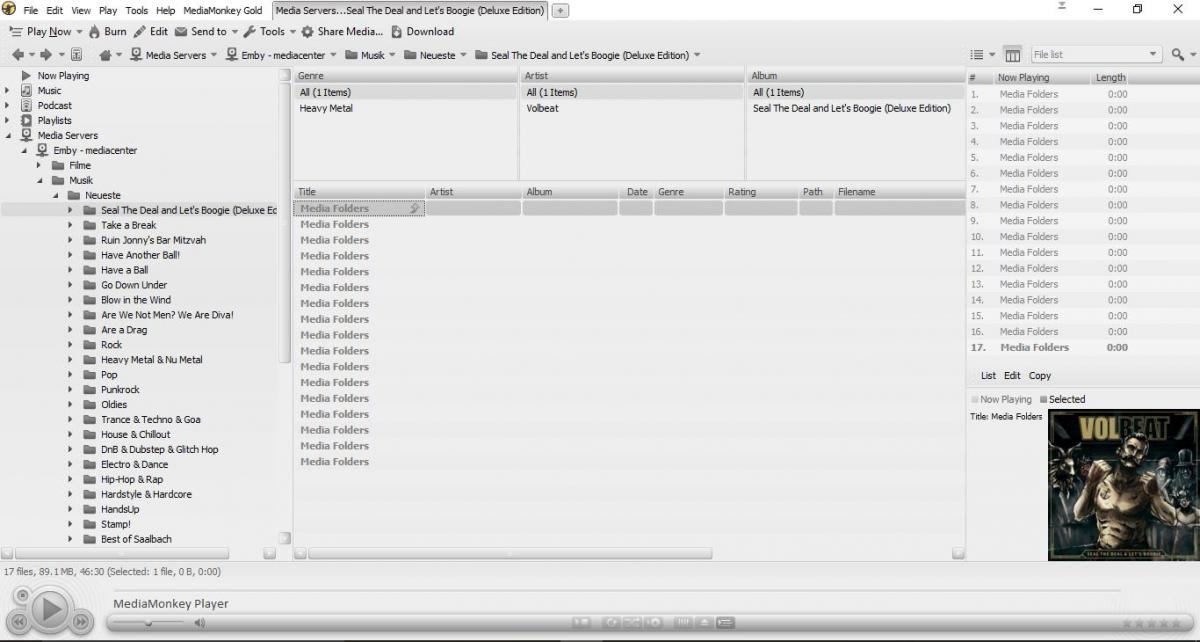The image size is (1200, 642).
Task: Sort by Length column in Now Playing
Action: coord(1110,77)
